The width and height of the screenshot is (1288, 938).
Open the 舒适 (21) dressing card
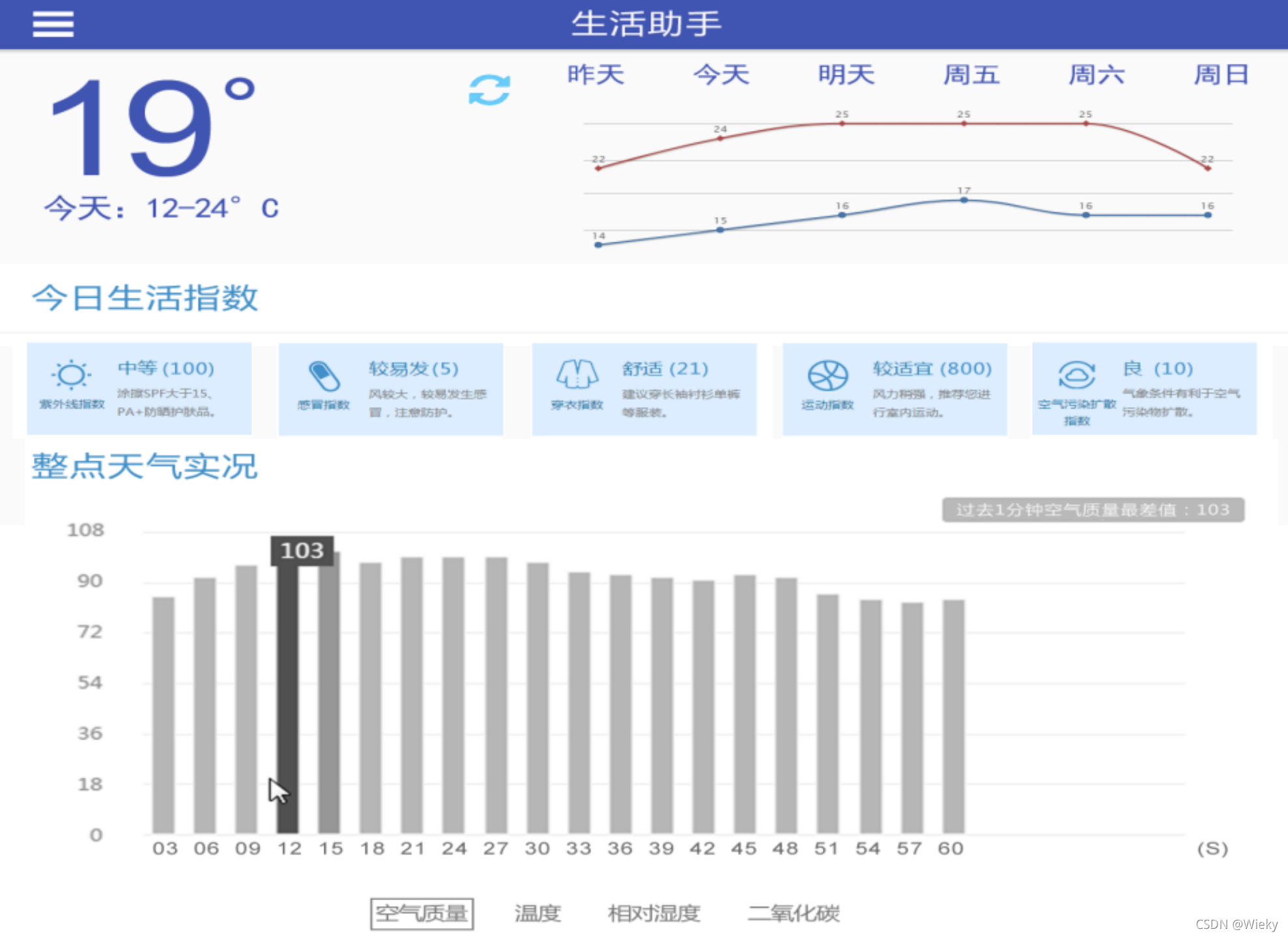[x=644, y=389]
